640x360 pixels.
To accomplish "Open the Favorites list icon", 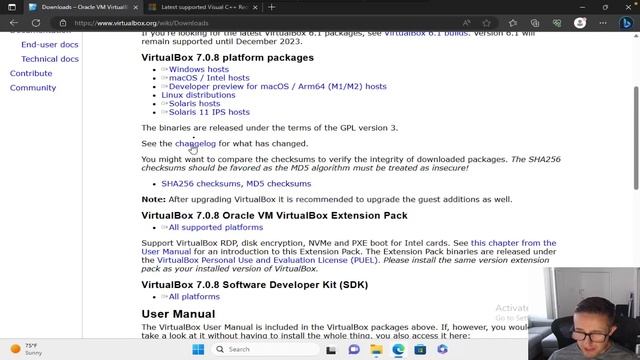I will 513,23.
